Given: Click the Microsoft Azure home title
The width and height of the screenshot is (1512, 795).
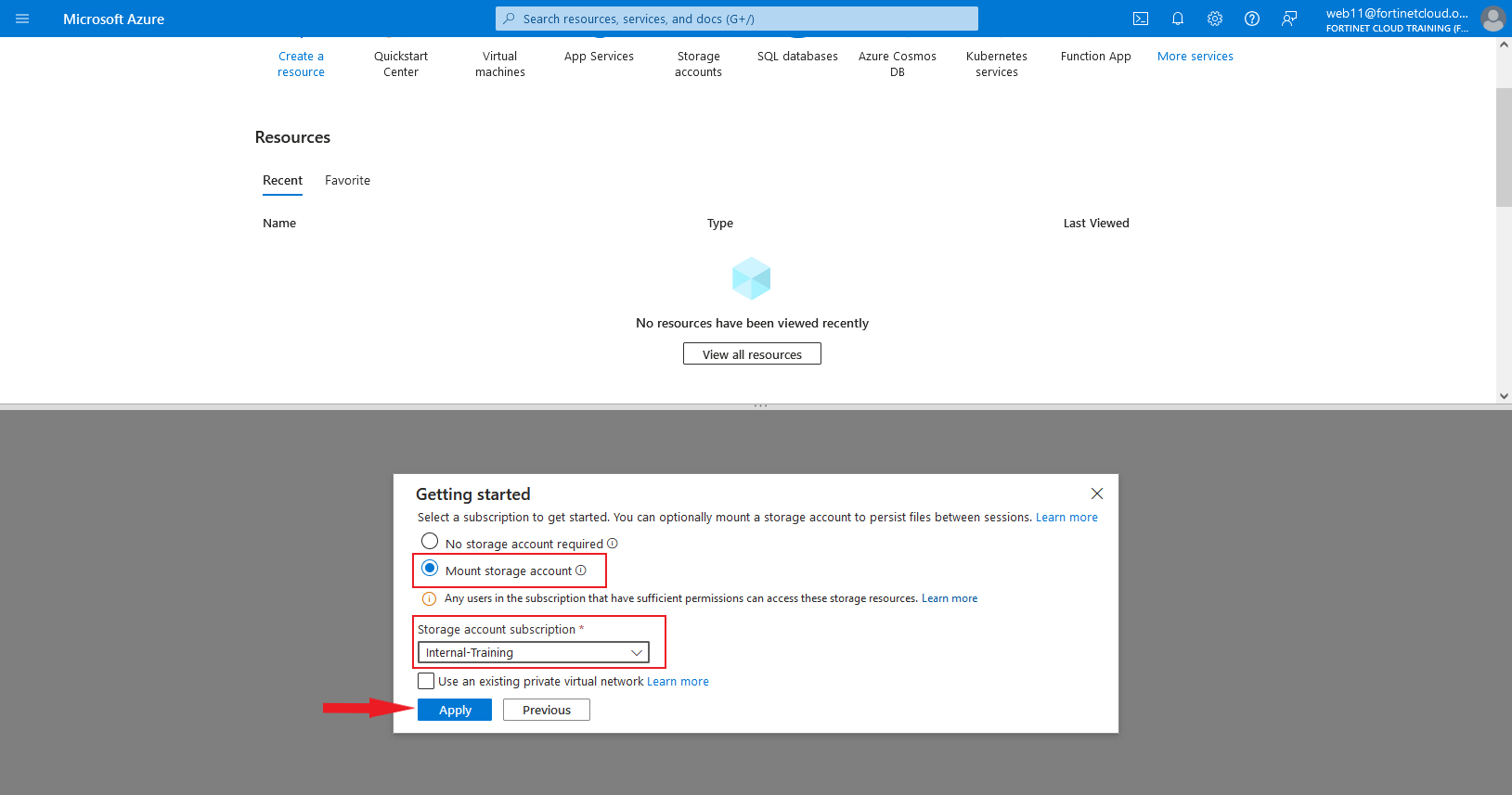Looking at the screenshot, I should point(113,19).
